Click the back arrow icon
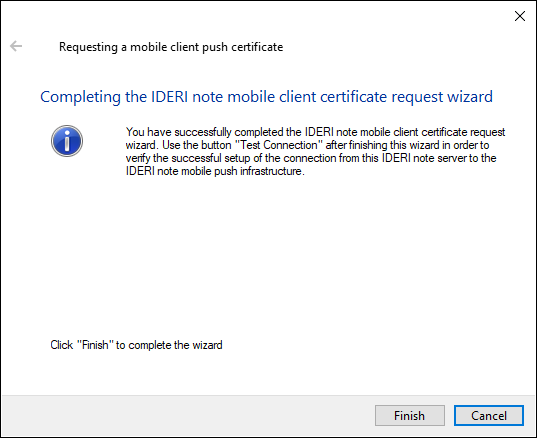 [16, 46]
